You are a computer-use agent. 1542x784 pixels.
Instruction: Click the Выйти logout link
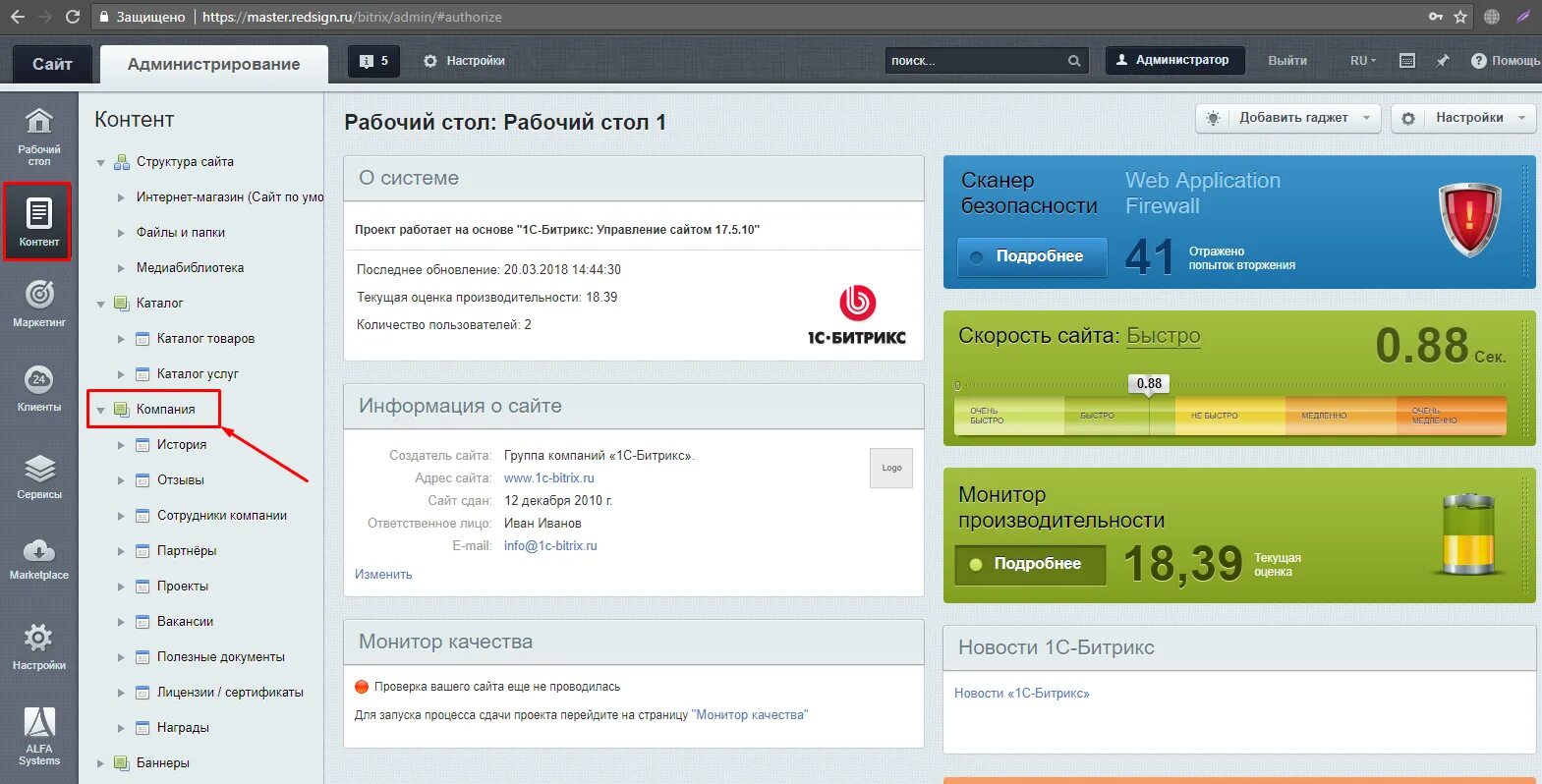(x=1287, y=61)
